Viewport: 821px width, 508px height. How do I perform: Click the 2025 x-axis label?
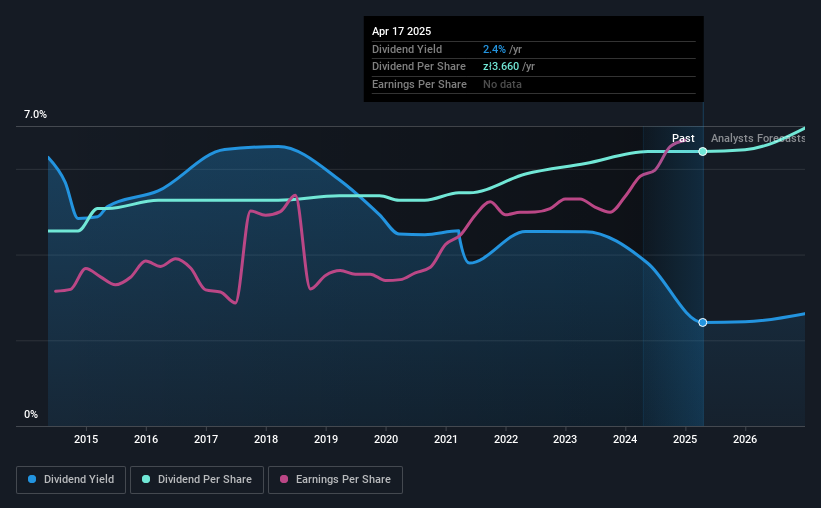coord(685,439)
